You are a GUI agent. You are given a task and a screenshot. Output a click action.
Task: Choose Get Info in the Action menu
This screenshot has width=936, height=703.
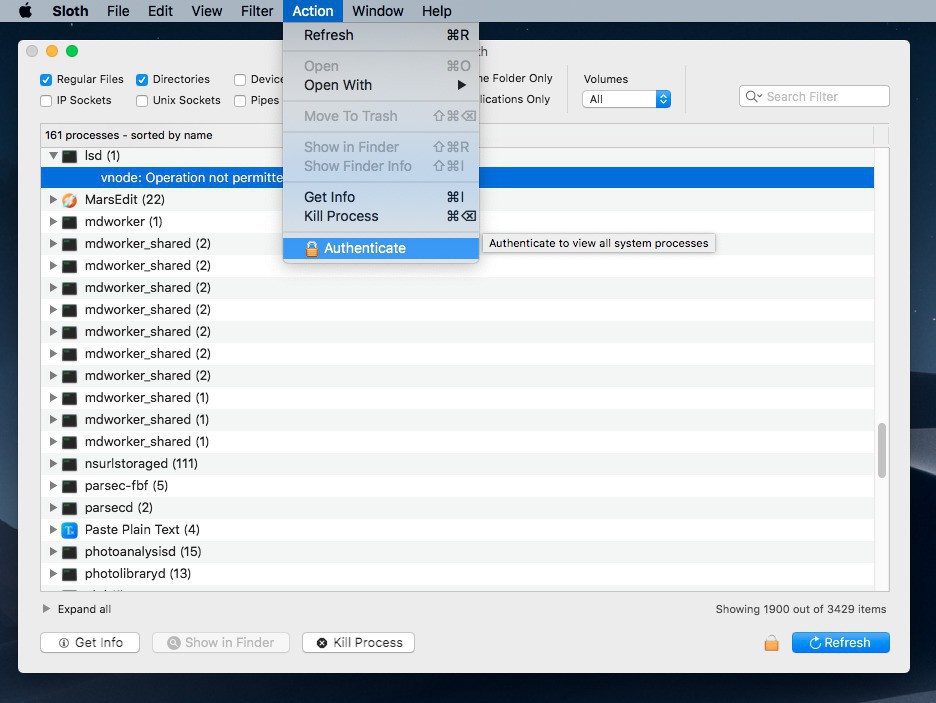tap(381, 197)
